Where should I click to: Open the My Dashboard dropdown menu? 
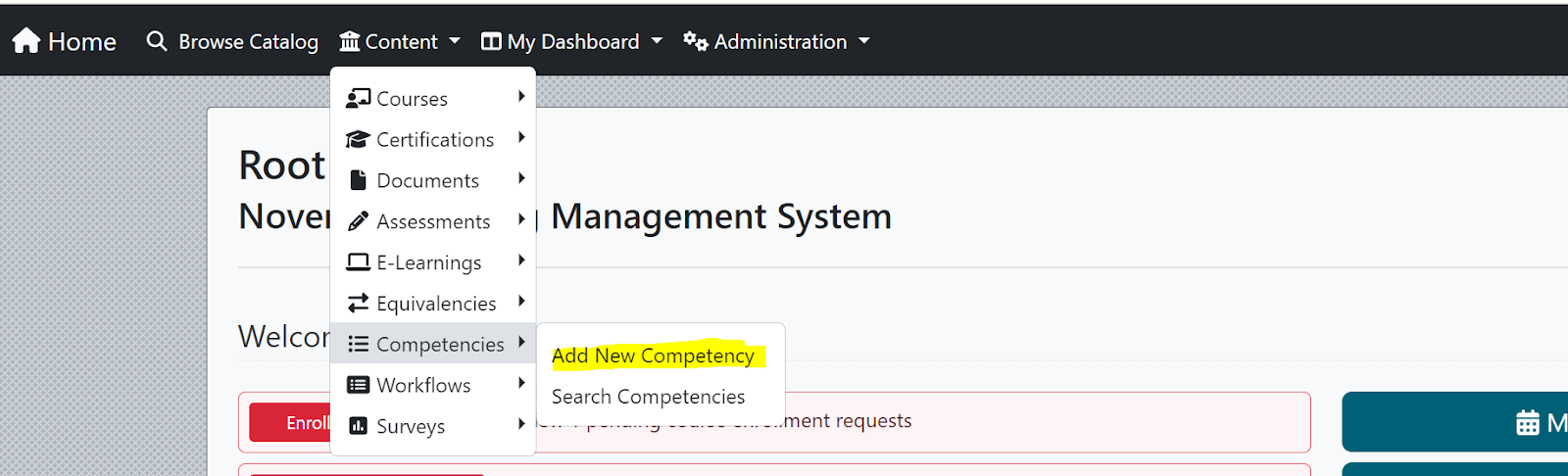(x=572, y=41)
